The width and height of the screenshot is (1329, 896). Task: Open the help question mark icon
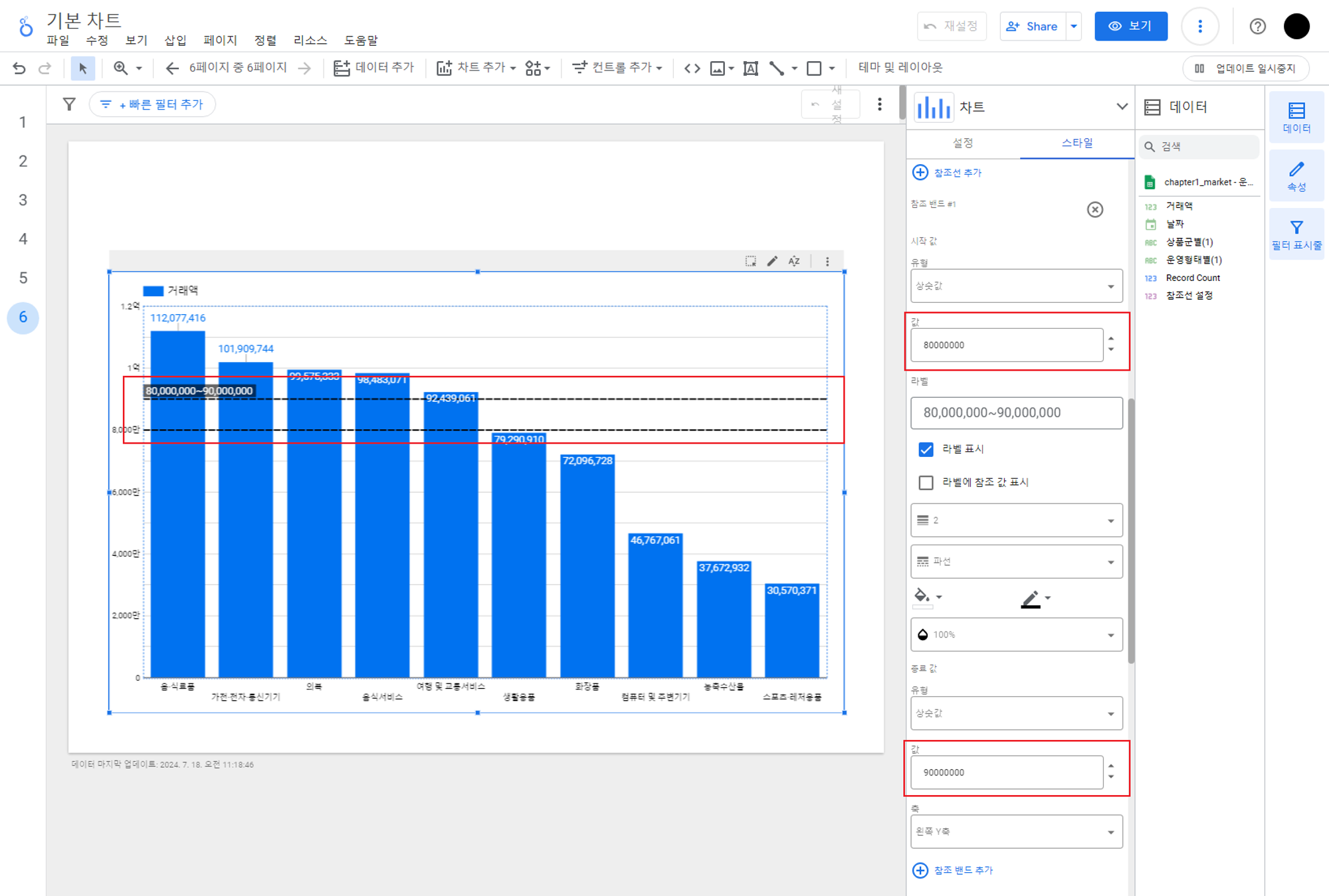(x=1257, y=27)
